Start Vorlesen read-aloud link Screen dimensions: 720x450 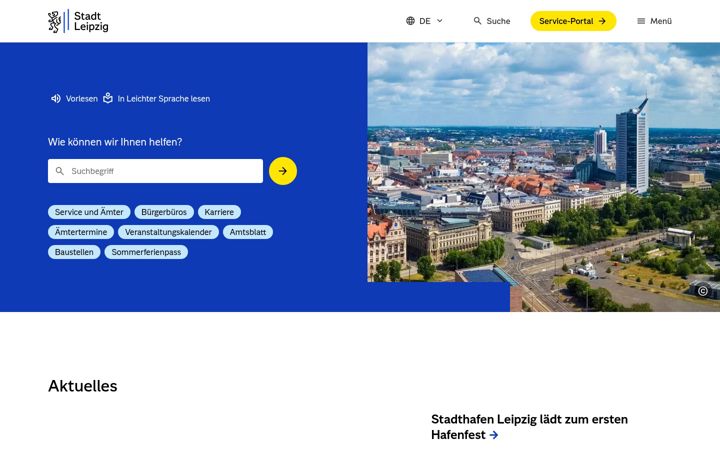pyautogui.click(x=74, y=98)
